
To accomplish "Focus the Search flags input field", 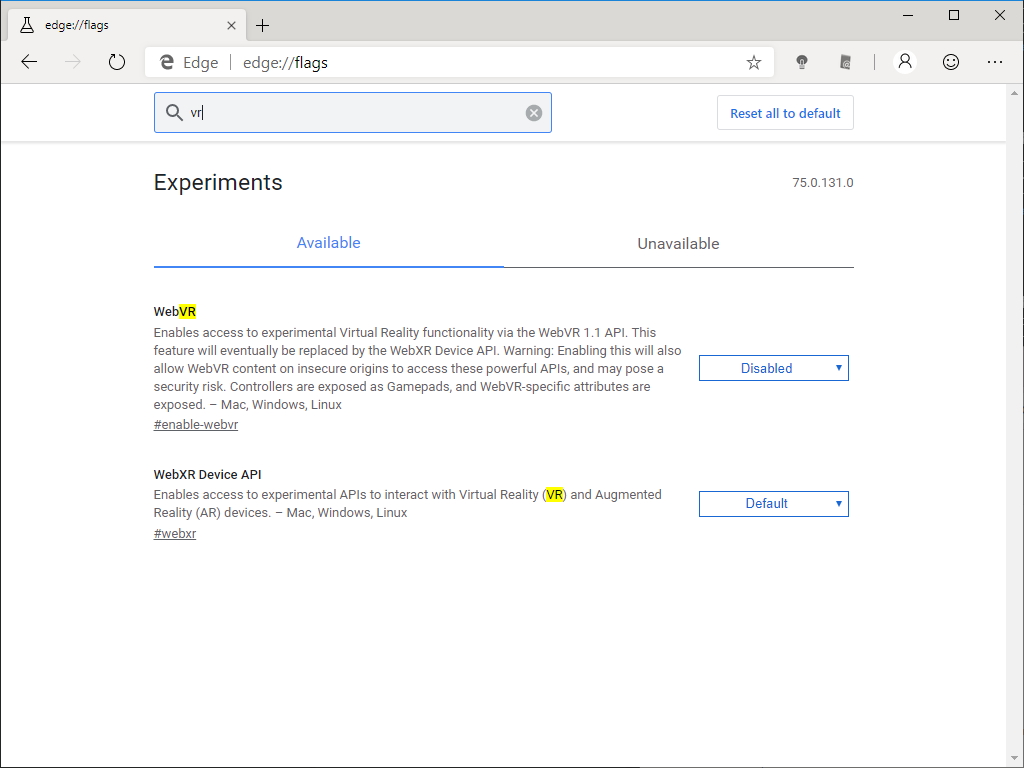I will 353,112.
